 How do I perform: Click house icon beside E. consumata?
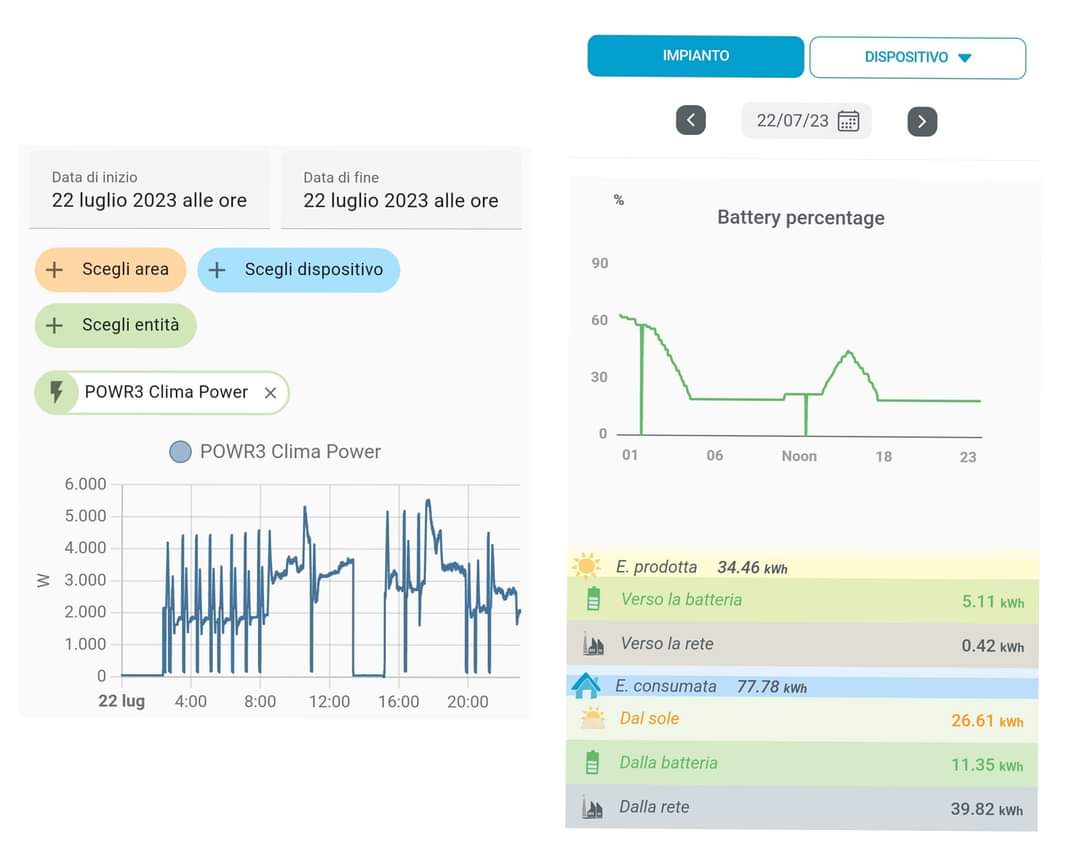pos(585,686)
